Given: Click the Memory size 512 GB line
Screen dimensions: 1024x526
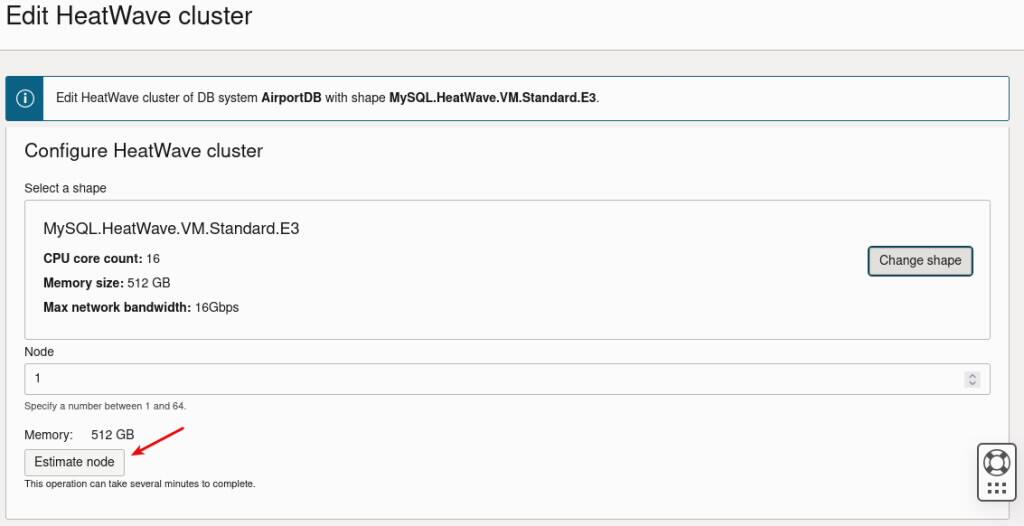Looking at the screenshot, I should [x=107, y=283].
